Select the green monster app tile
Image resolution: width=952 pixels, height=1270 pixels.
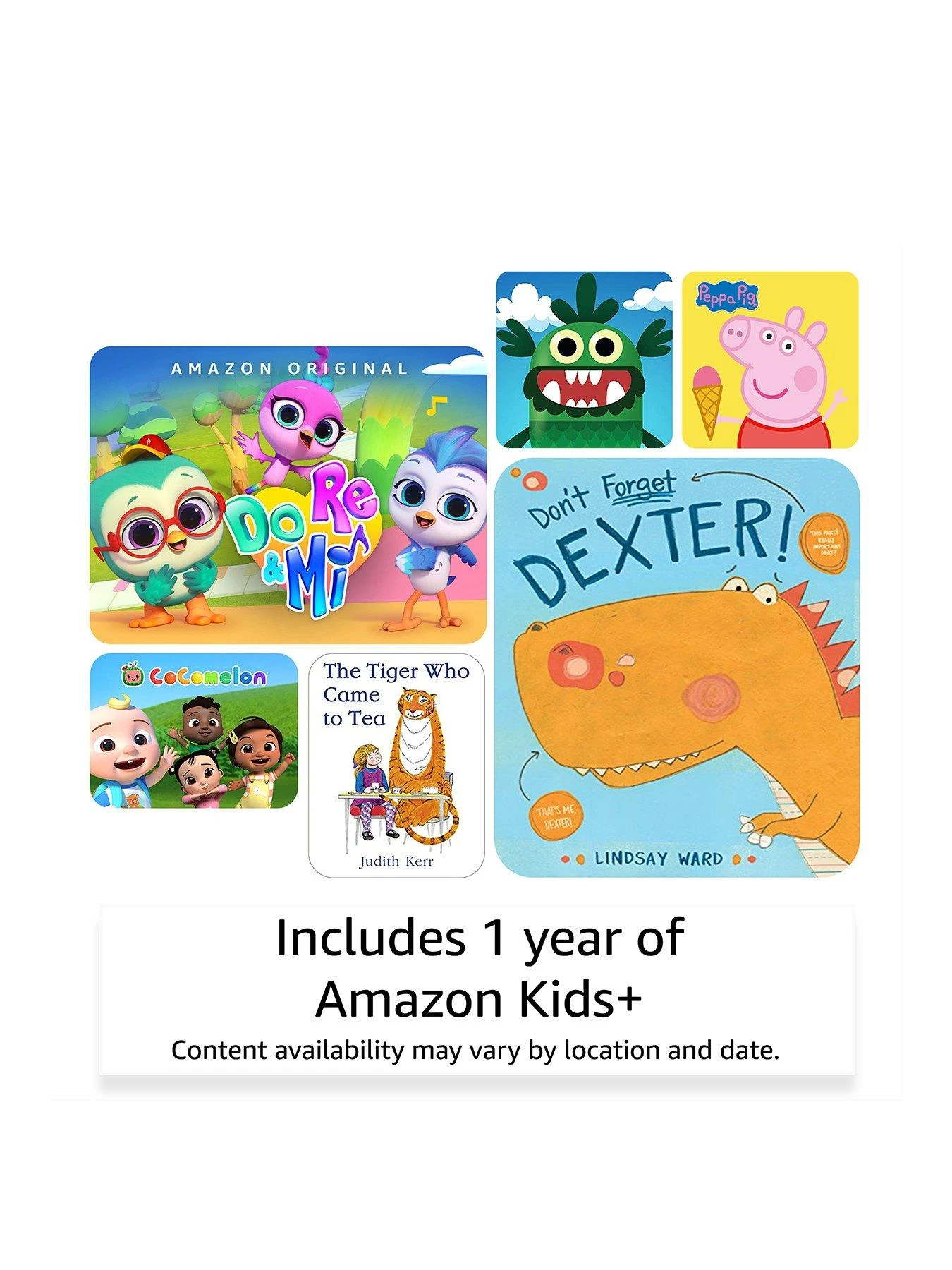(585, 360)
